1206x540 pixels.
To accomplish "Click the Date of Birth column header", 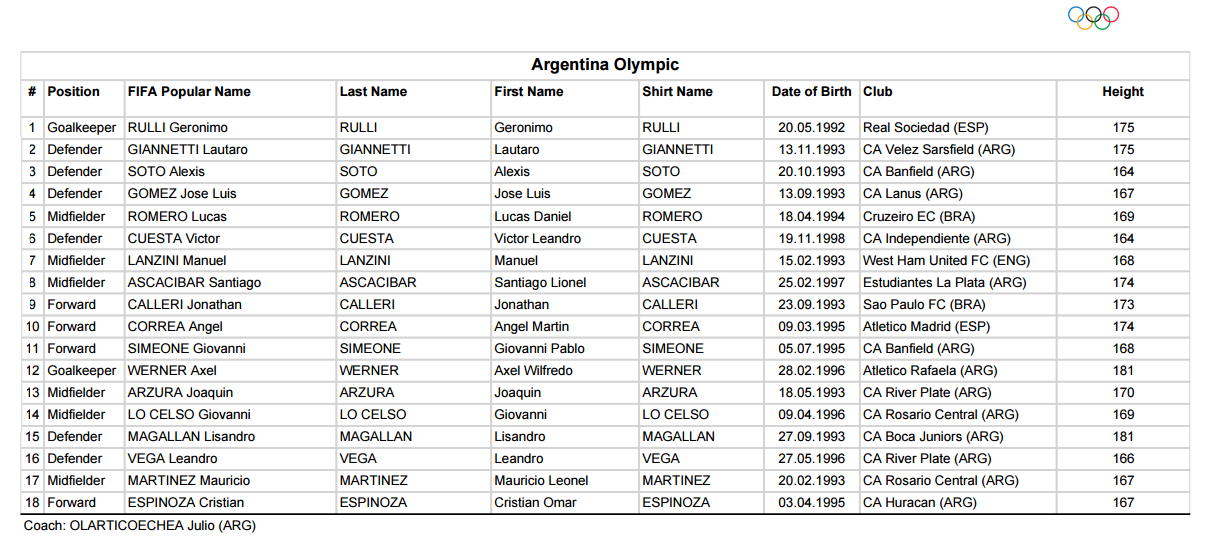I will point(812,91).
